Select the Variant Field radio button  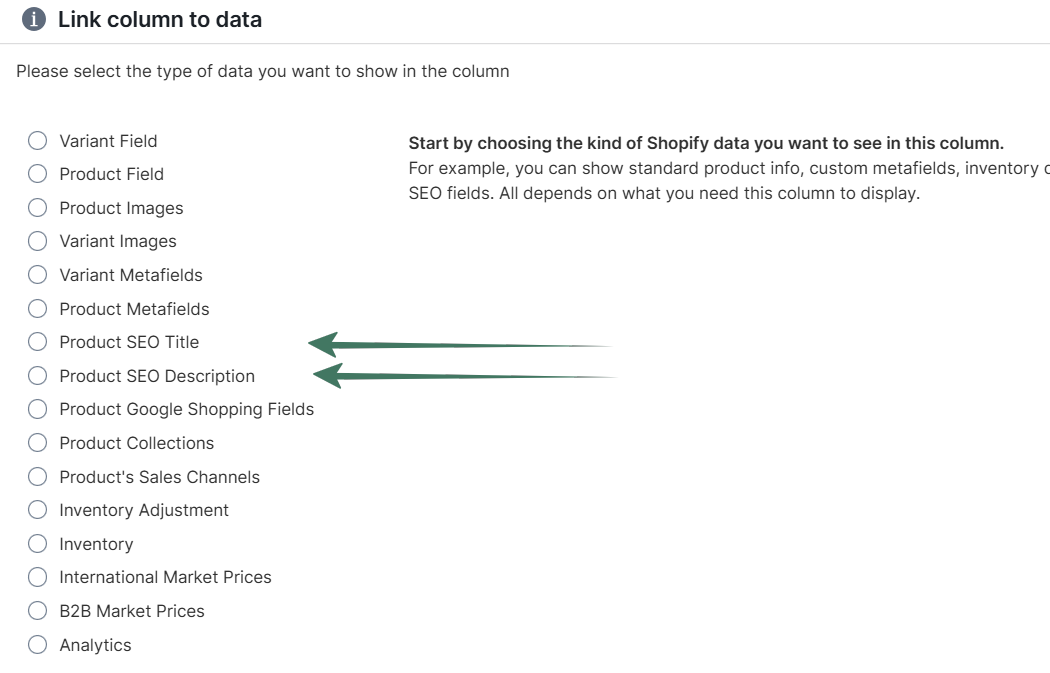(37, 140)
